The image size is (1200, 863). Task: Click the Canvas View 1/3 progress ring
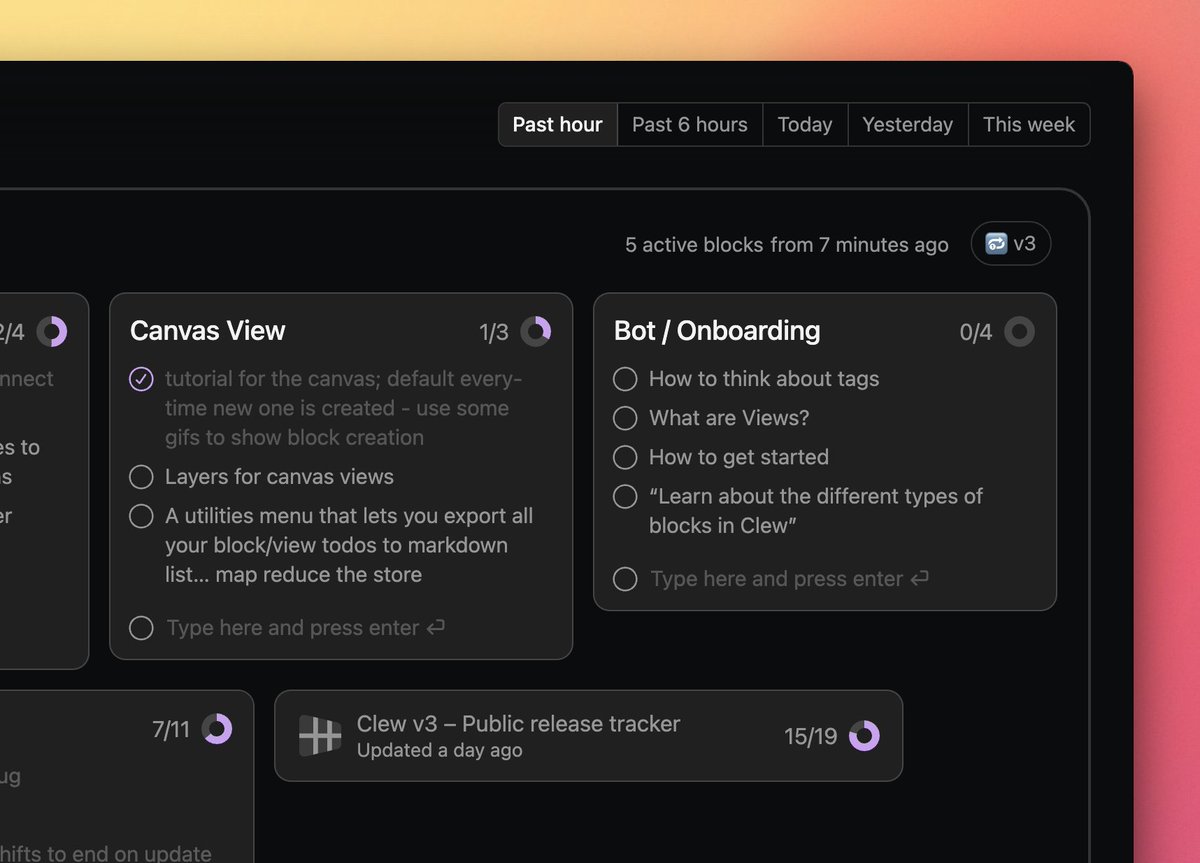tap(536, 331)
